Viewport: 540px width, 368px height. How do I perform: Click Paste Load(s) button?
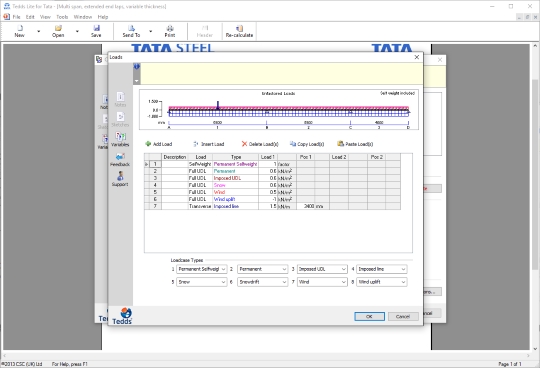(x=355, y=144)
